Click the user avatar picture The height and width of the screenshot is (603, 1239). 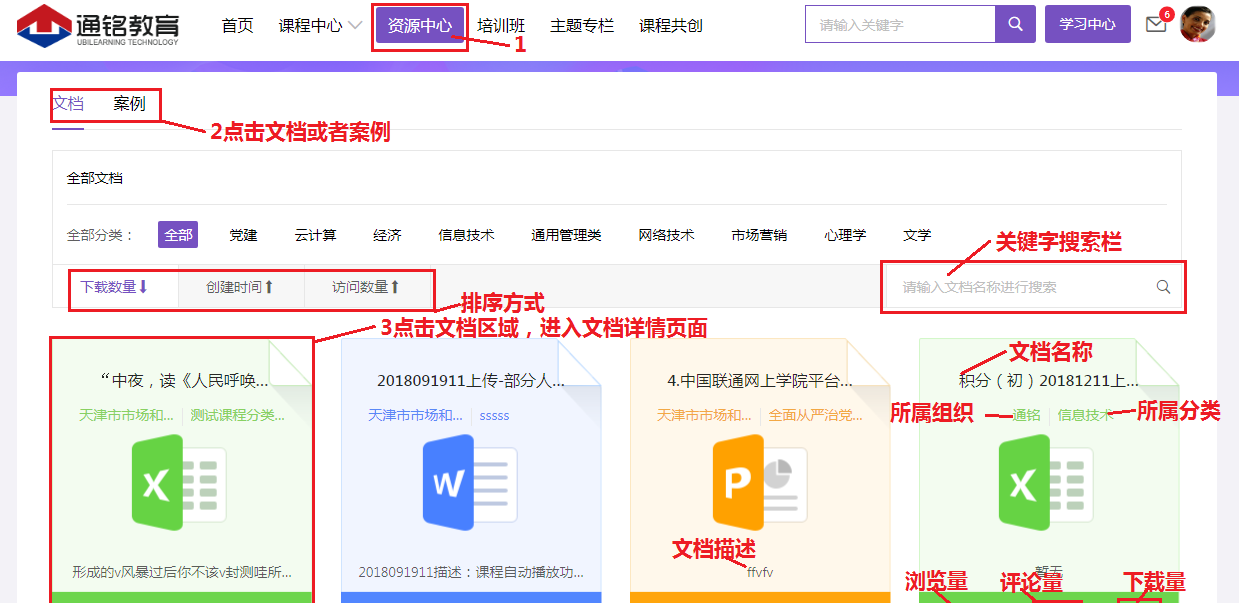pyautogui.click(x=1197, y=24)
